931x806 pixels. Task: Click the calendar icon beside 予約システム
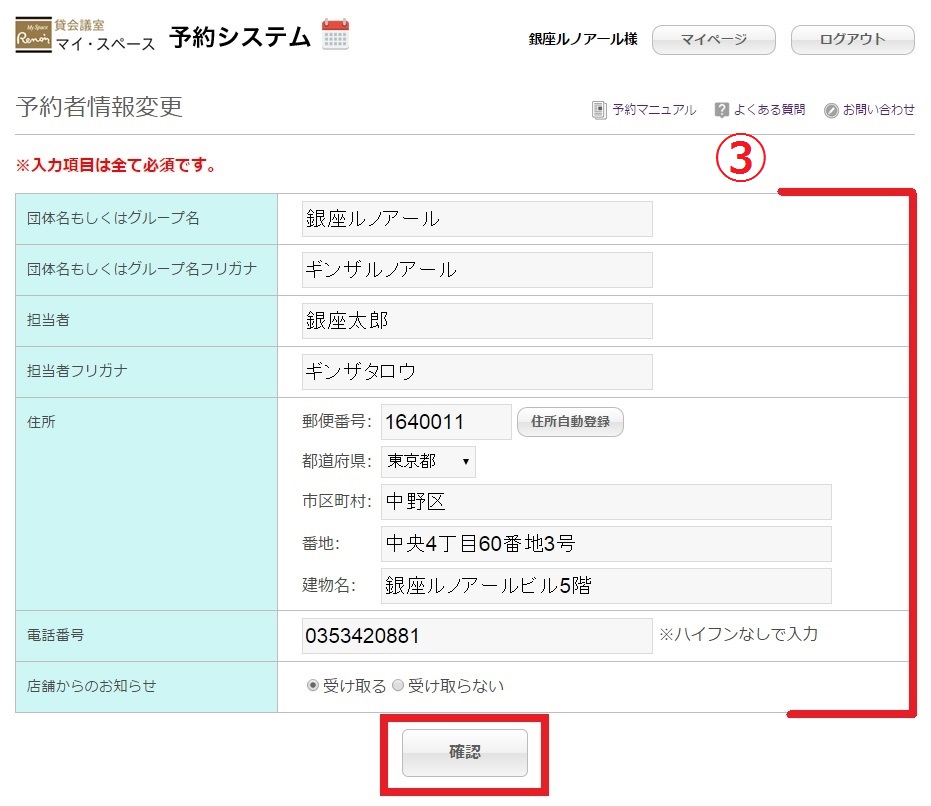[x=335, y=35]
